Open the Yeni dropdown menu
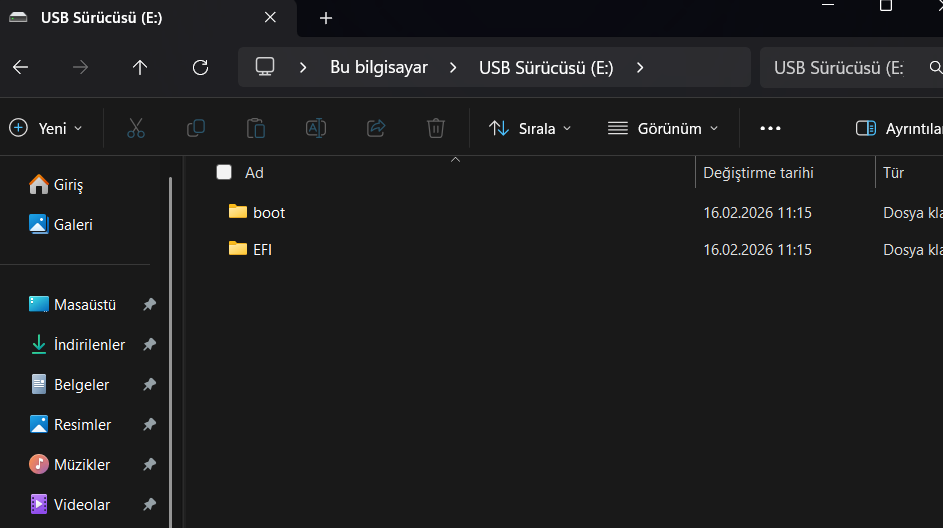Viewport: 943px width, 528px height. tap(46, 128)
